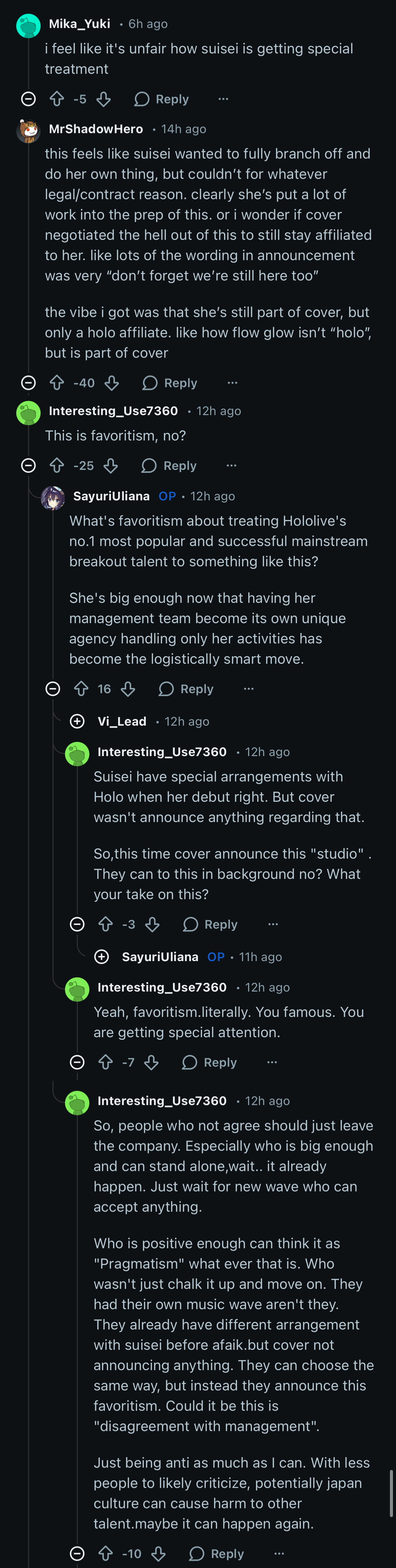Collapse SayuriUliana's reply thread
Screen dimensions: 396x1568
pyautogui.click(x=53, y=688)
